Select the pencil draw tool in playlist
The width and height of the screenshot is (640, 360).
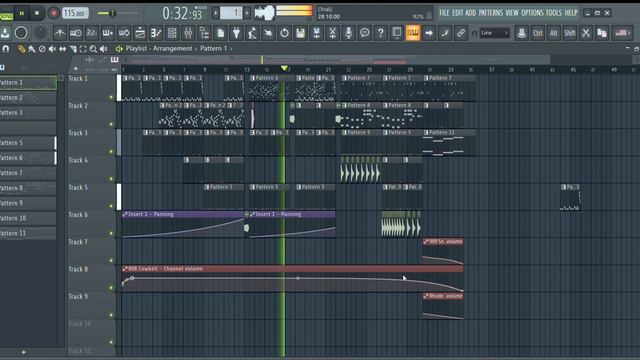pyautogui.click(x=21, y=49)
